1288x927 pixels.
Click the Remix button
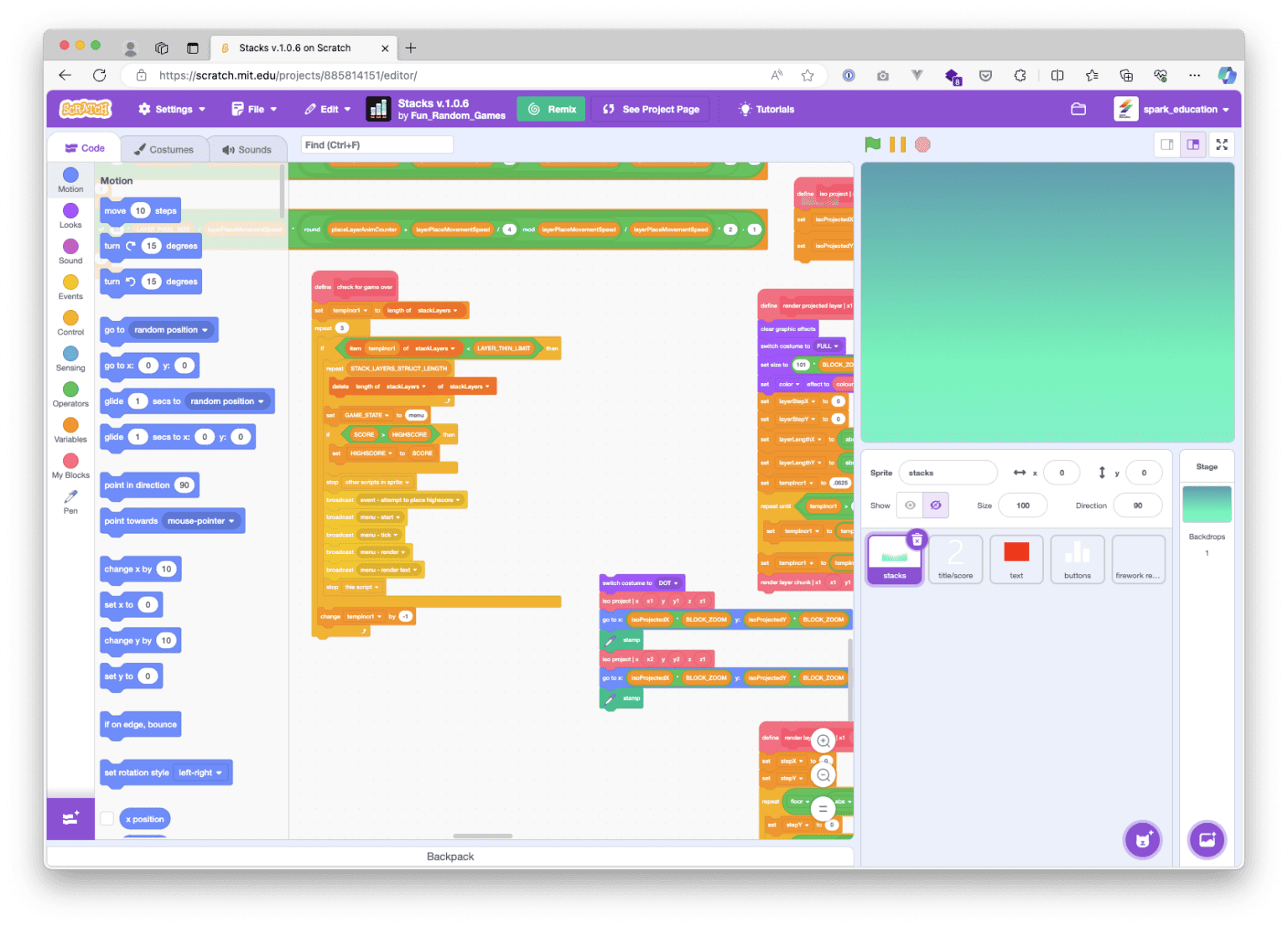pyautogui.click(x=551, y=109)
